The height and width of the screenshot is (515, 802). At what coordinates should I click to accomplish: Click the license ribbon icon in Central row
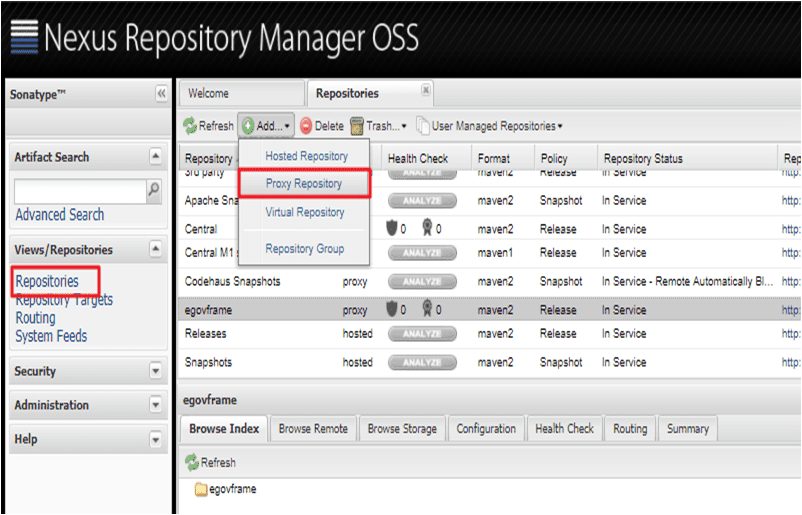pos(427,228)
